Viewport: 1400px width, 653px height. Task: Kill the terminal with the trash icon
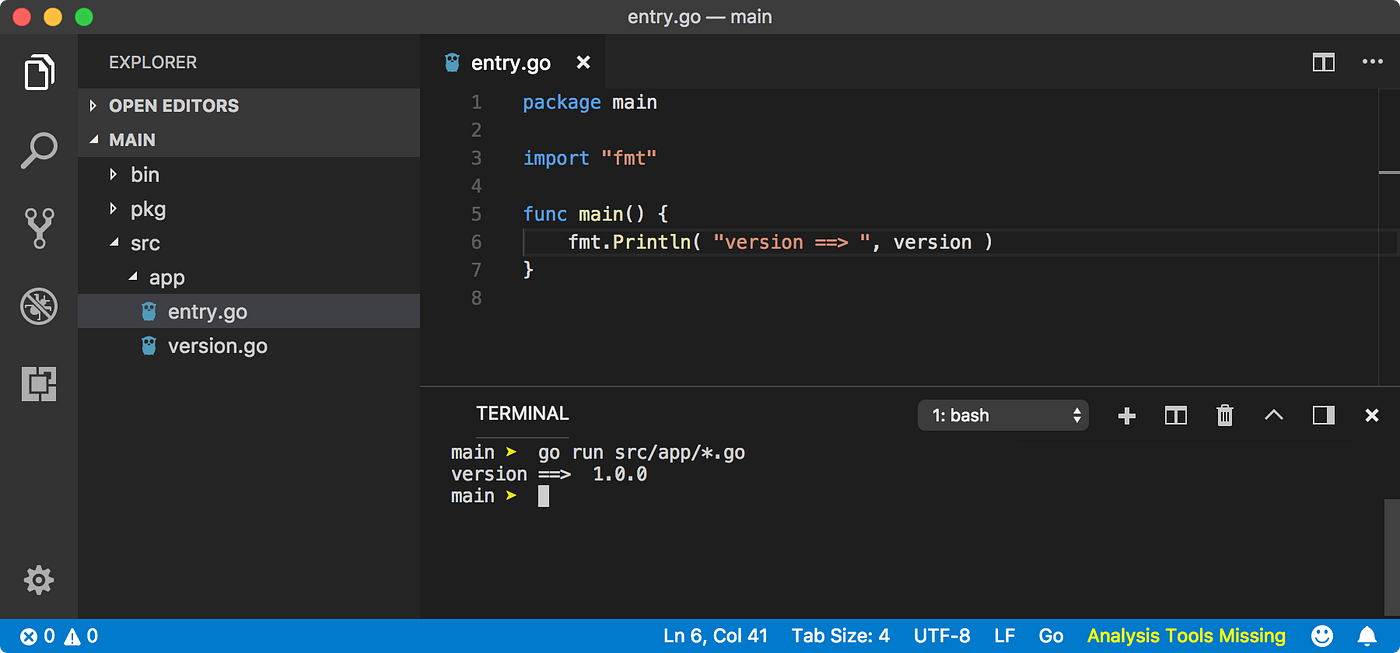coord(1224,415)
